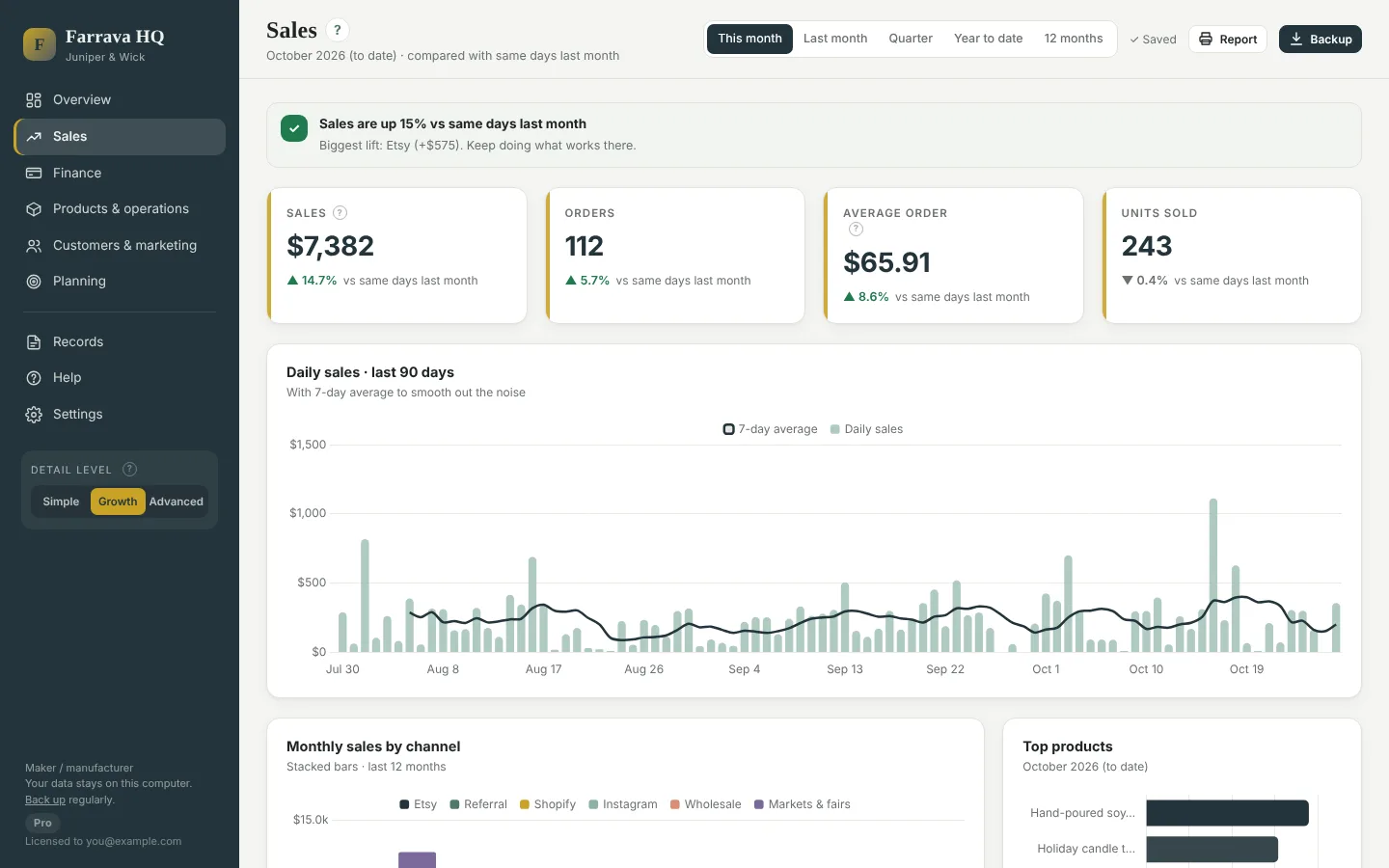Click the help icon beside Detail Level
Viewport: 1389px width, 868px height.
[x=130, y=470]
